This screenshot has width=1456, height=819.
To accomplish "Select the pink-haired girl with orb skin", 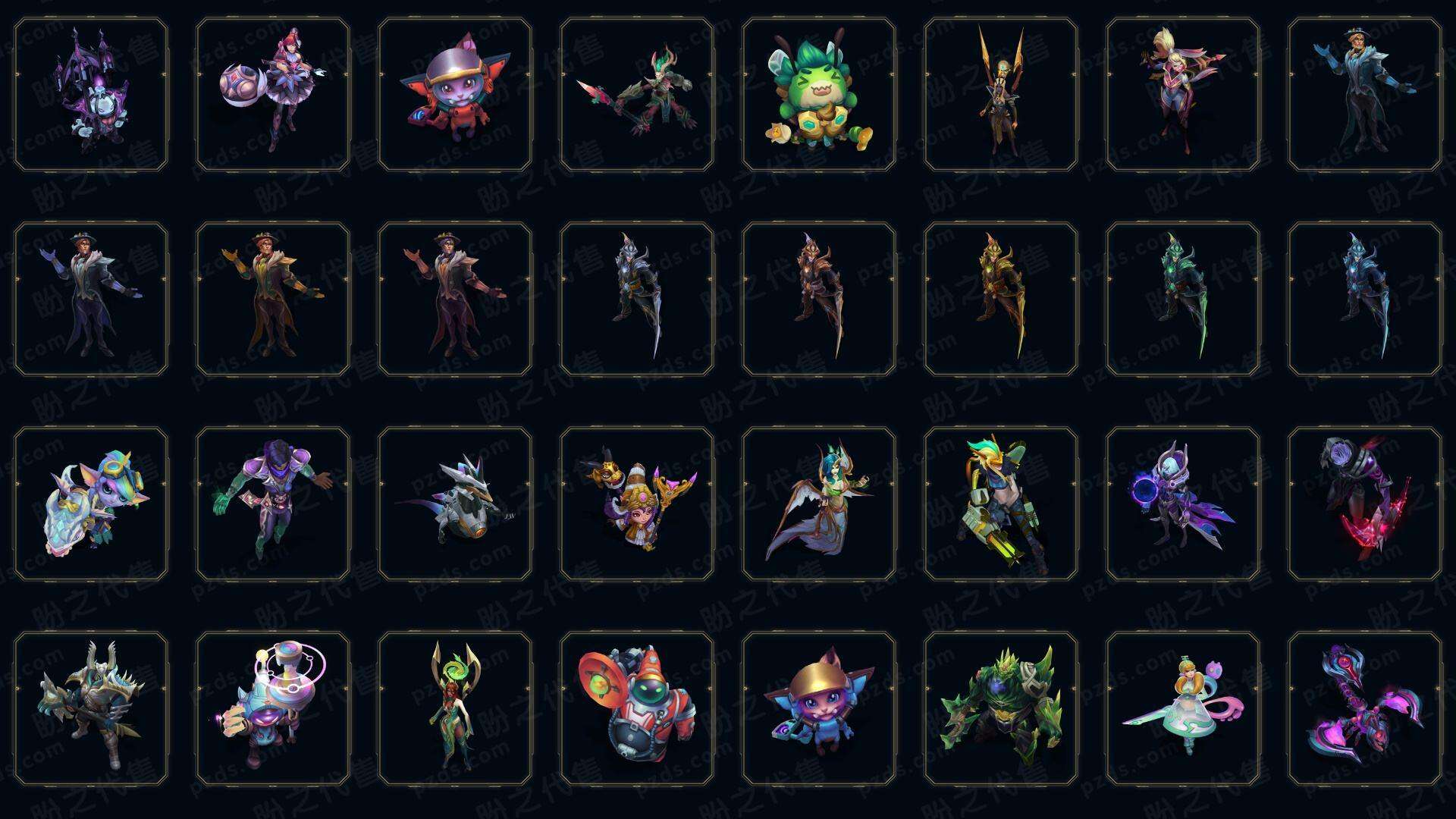I will click(x=273, y=95).
